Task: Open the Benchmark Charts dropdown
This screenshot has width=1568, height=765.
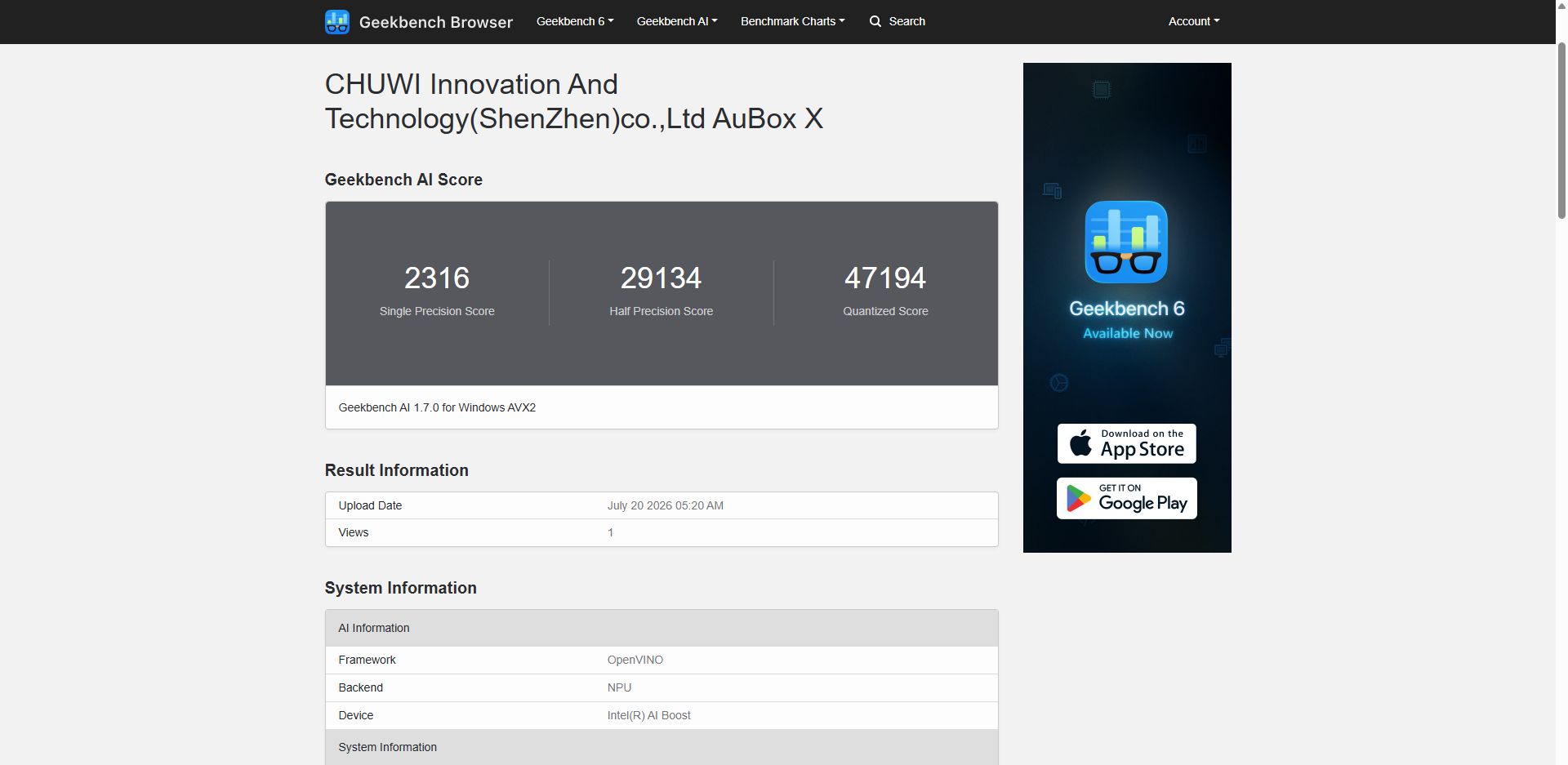Action: (793, 21)
